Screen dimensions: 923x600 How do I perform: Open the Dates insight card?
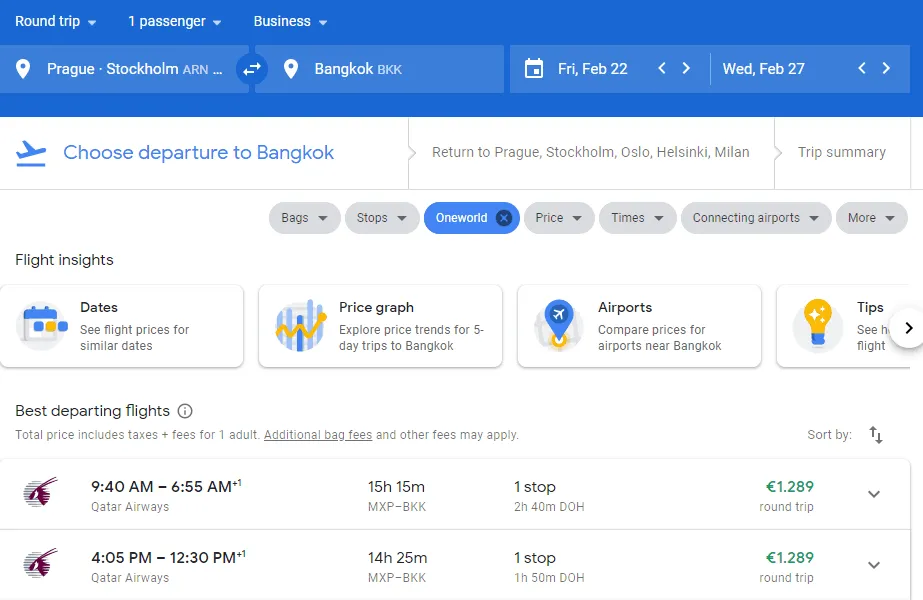click(122, 326)
